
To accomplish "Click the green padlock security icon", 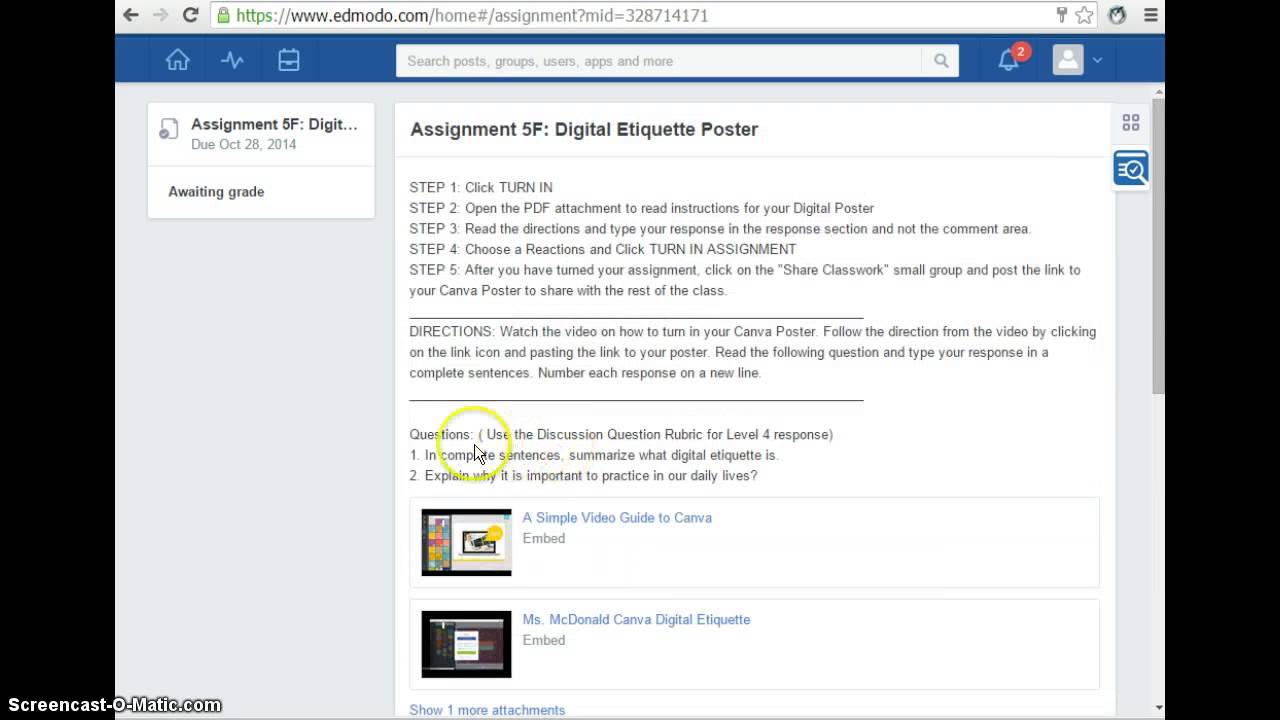I will [223, 15].
